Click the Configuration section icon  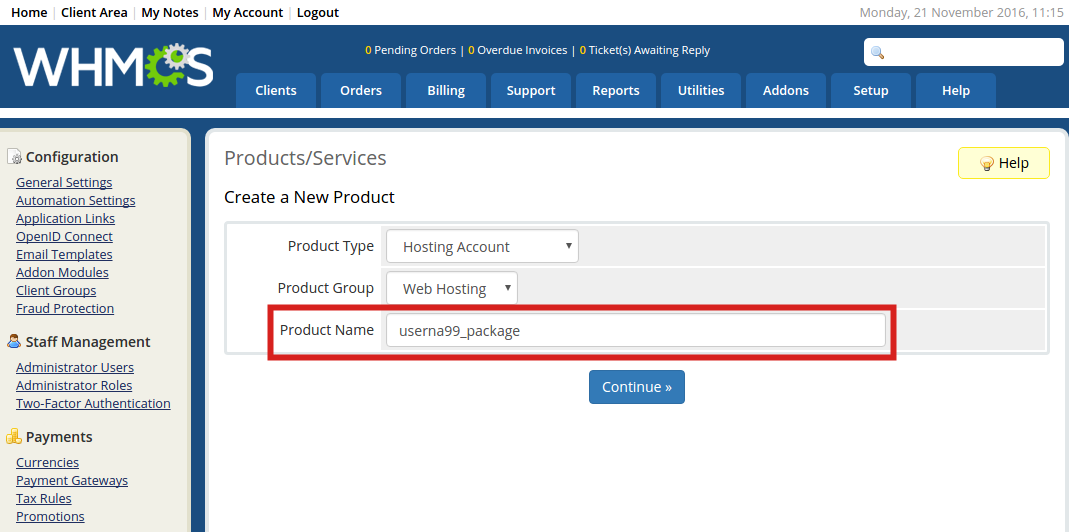pyautogui.click(x=14, y=157)
